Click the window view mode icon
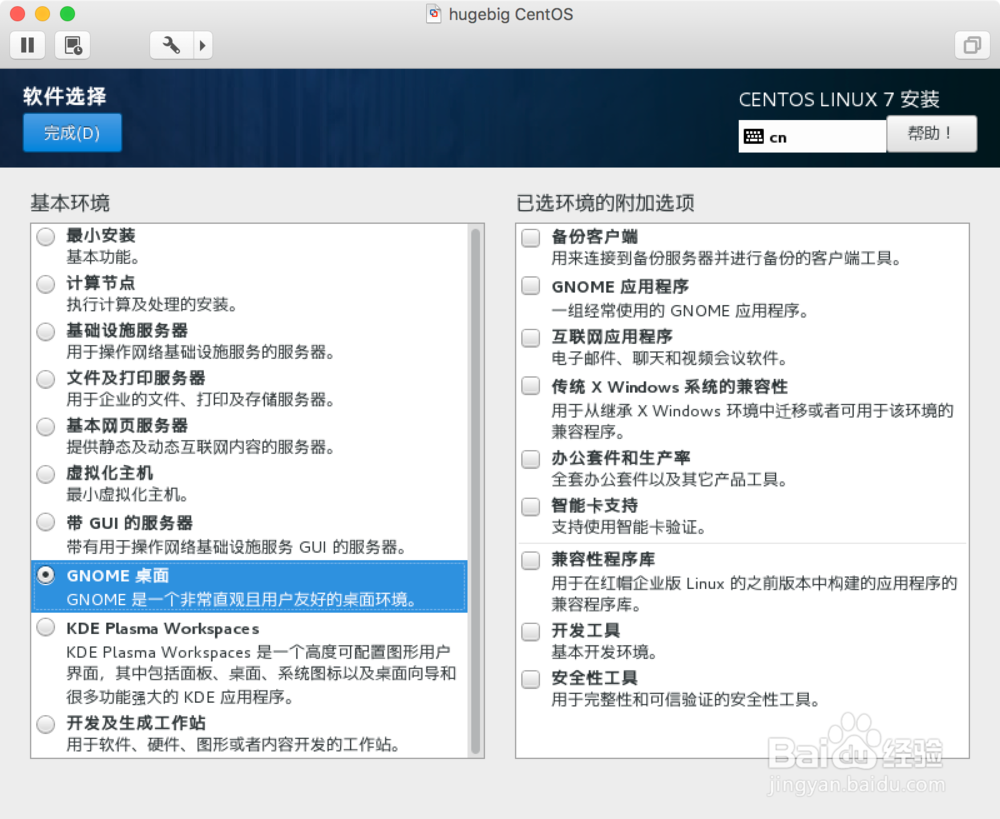The height and width of the screenshot is (819, 1000). click(x=972, y=45)
